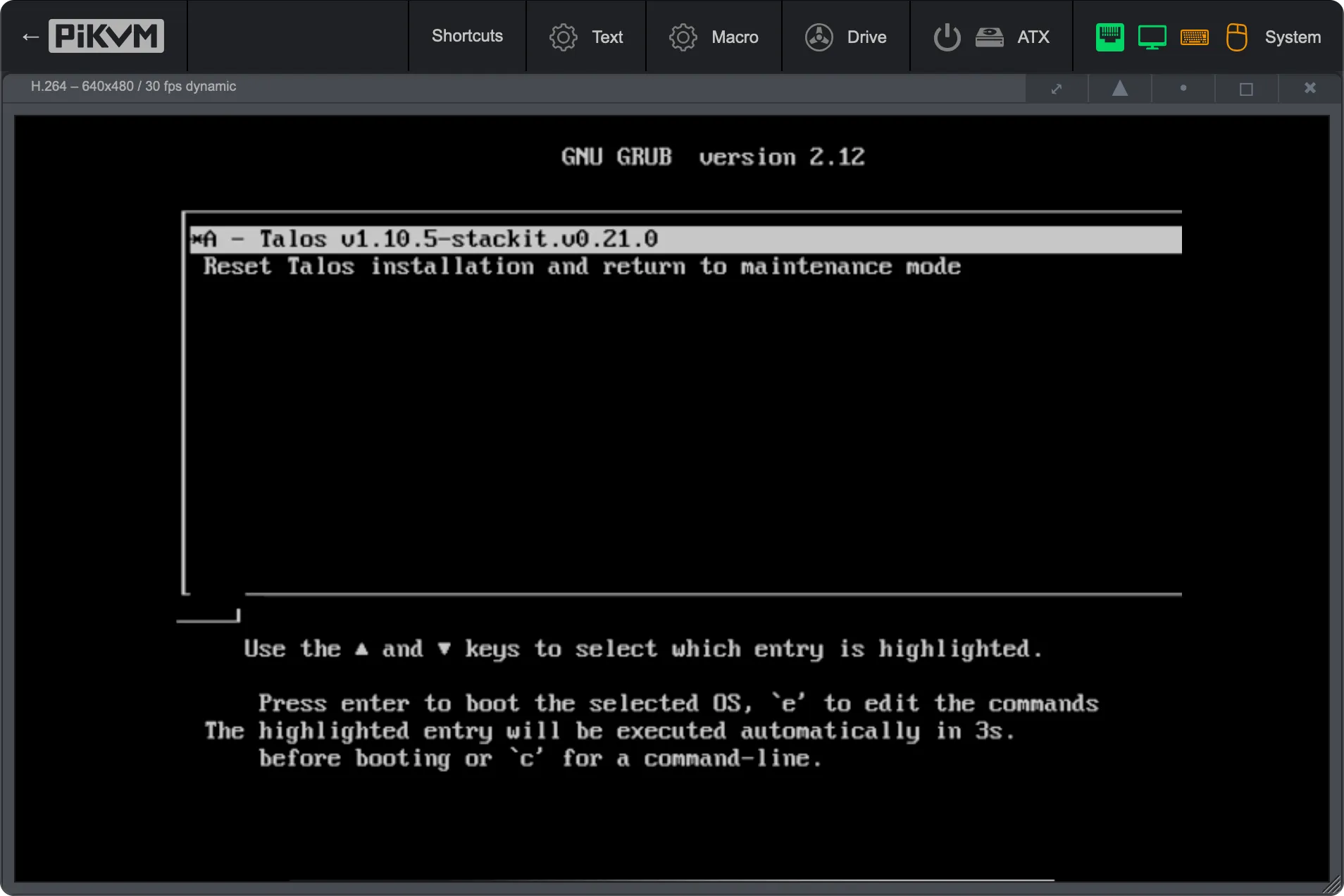Click the square icon on the stream toolbar
Image resolution: width=1344 pixels, height=896 pixels.
point(1246,88)
